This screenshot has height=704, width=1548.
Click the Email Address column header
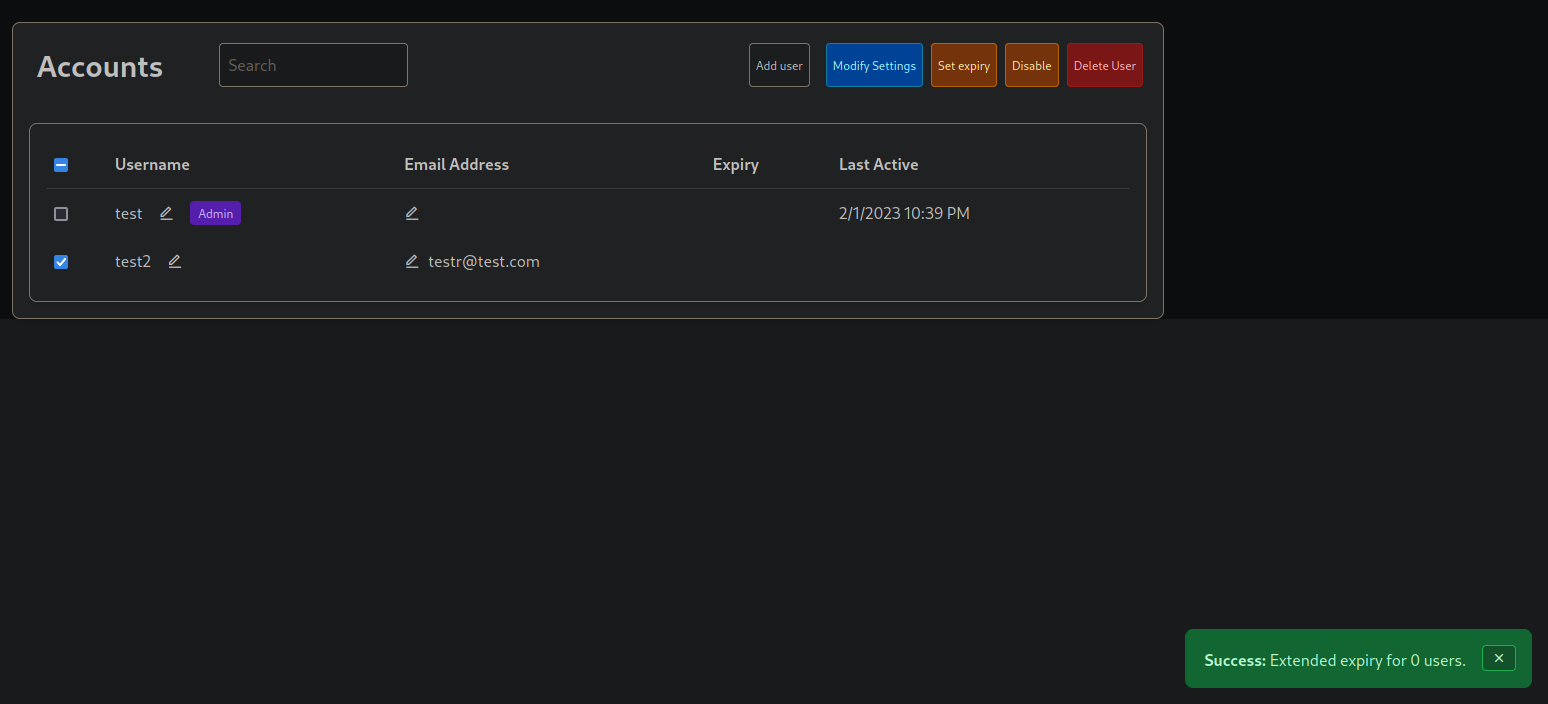click(456, 164)
